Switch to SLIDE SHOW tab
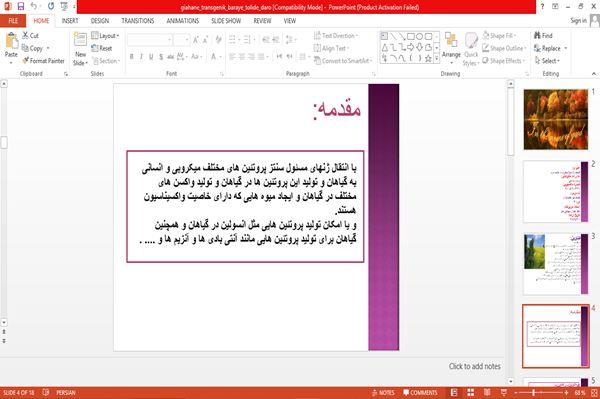The image size is (600, 399). click(x=226, y=21)
